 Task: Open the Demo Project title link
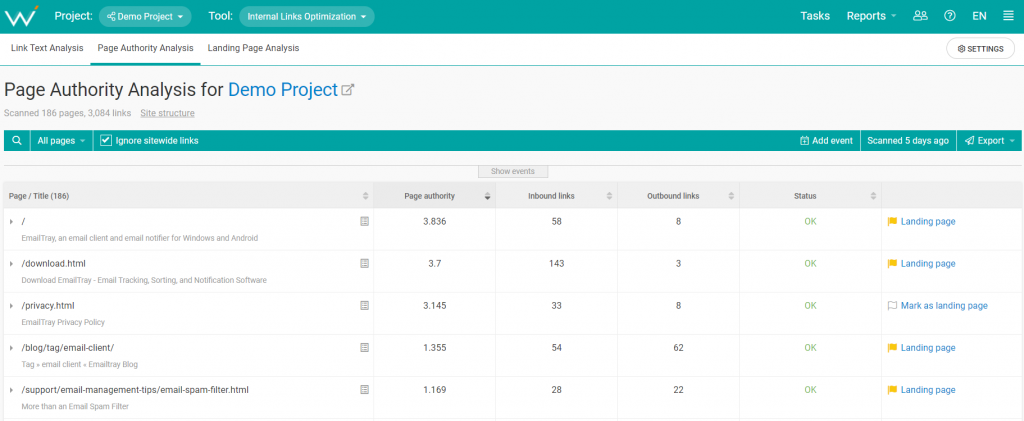pyautogui.click(x=283, y=89)
